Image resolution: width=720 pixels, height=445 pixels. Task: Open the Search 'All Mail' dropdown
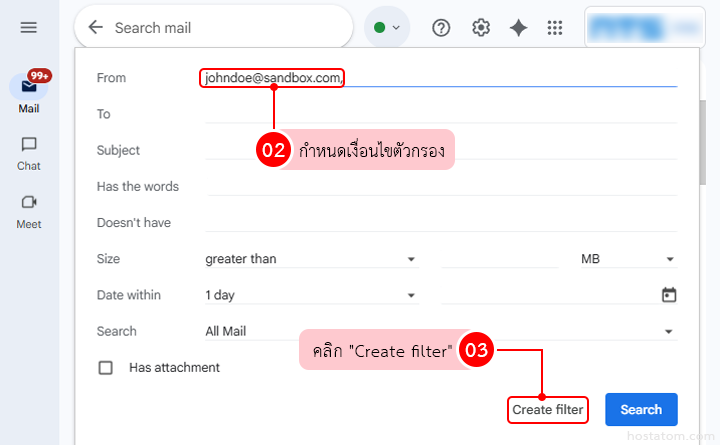point(440,331)
